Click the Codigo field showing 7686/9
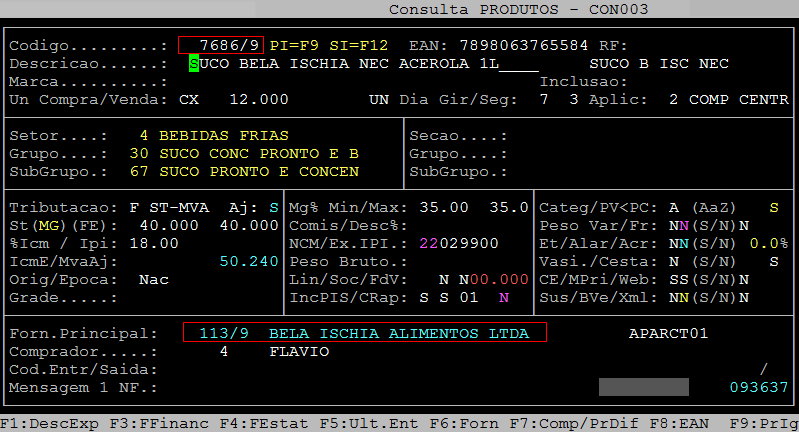799x432 pixels. 221,45
